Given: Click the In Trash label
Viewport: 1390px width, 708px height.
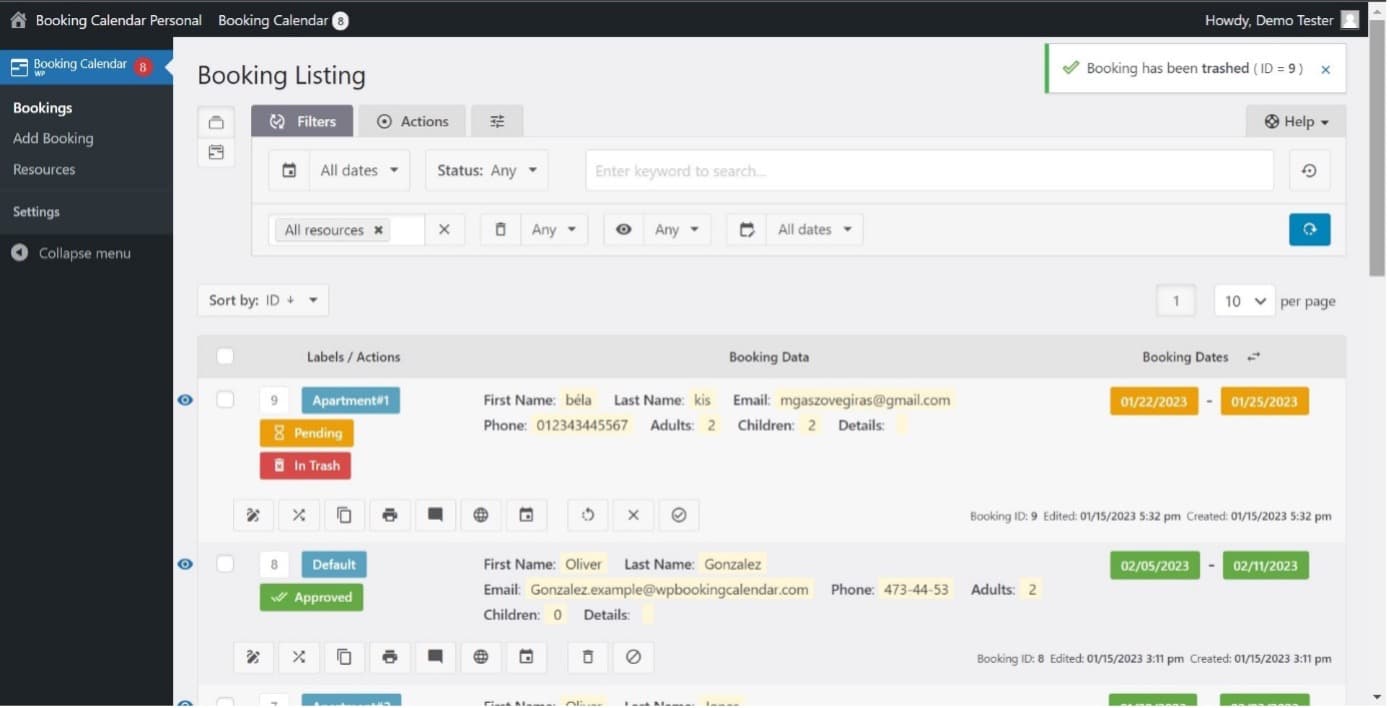Looking at the screenshot, I should [305, 466].
